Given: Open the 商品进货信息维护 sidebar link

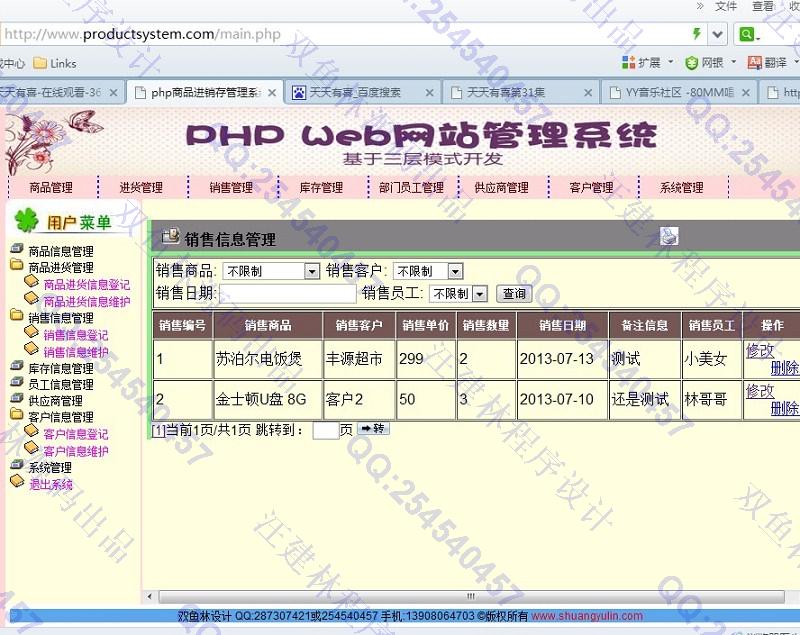Looking at the screenshot, I should coord(86,301).
